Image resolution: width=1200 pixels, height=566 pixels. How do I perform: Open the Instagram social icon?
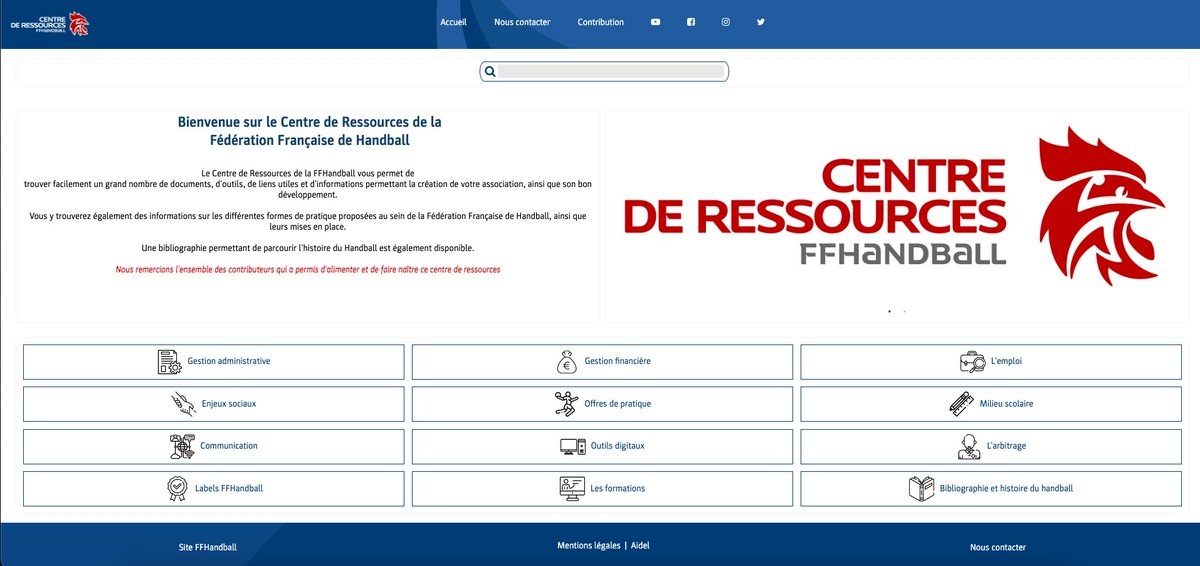pyautogui.click(x=726, y=22)
